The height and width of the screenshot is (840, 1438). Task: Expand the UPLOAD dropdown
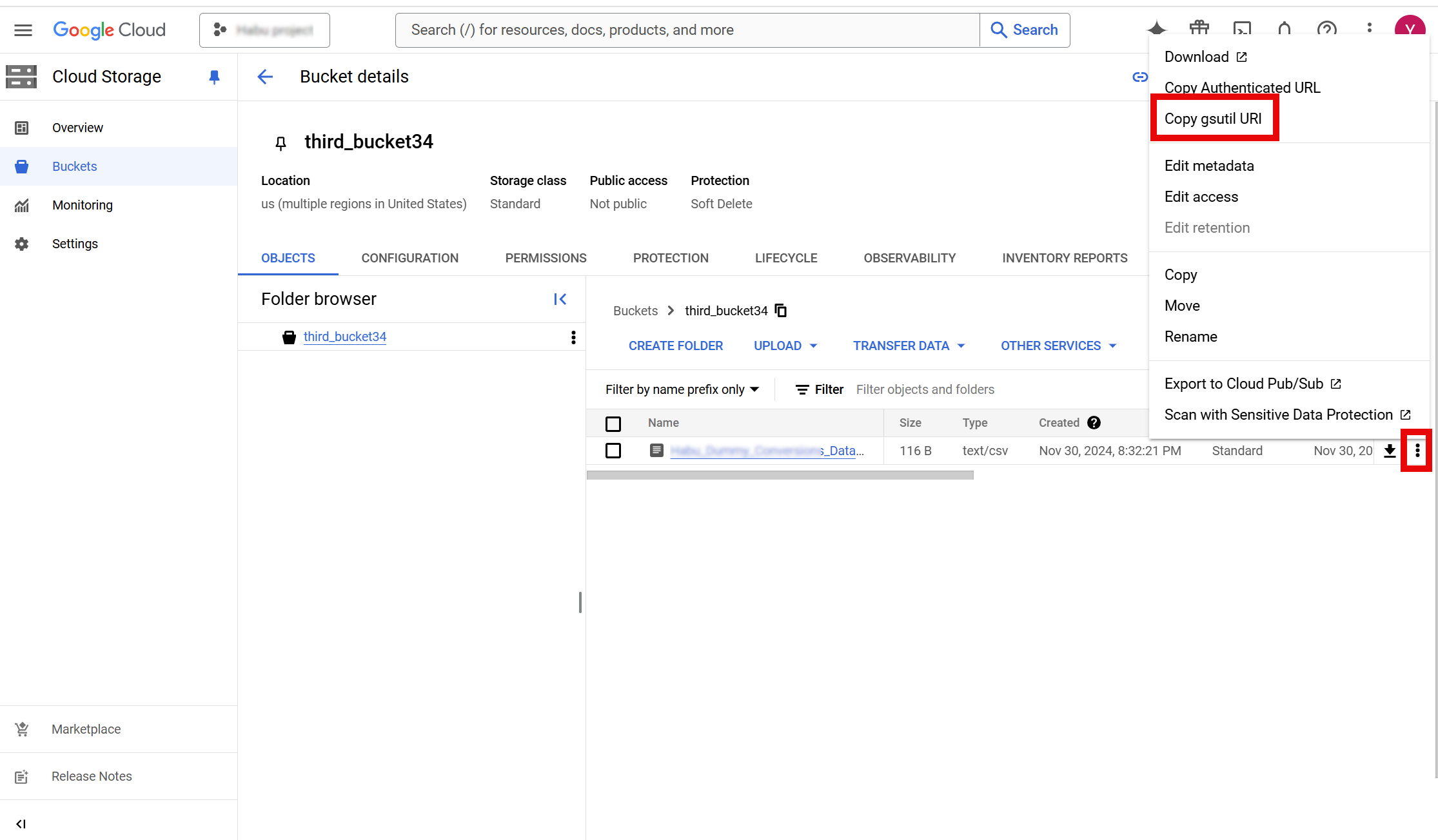coord(785,346)
